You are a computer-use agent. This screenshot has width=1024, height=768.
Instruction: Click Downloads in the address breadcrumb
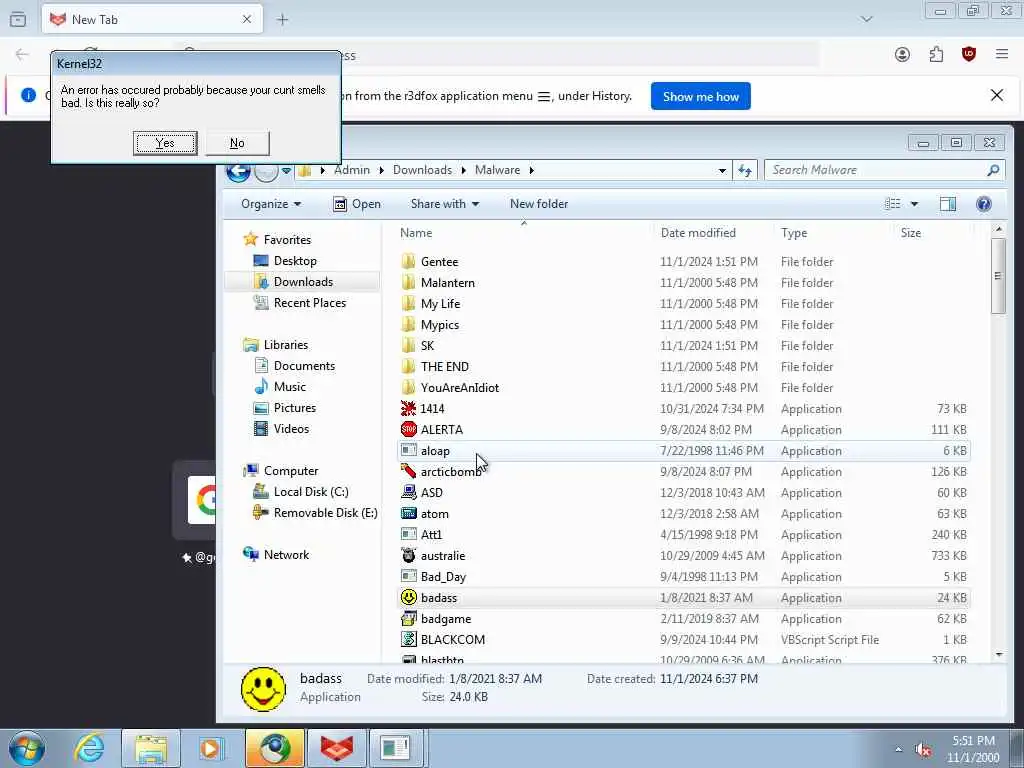click(x=422, y=170)
